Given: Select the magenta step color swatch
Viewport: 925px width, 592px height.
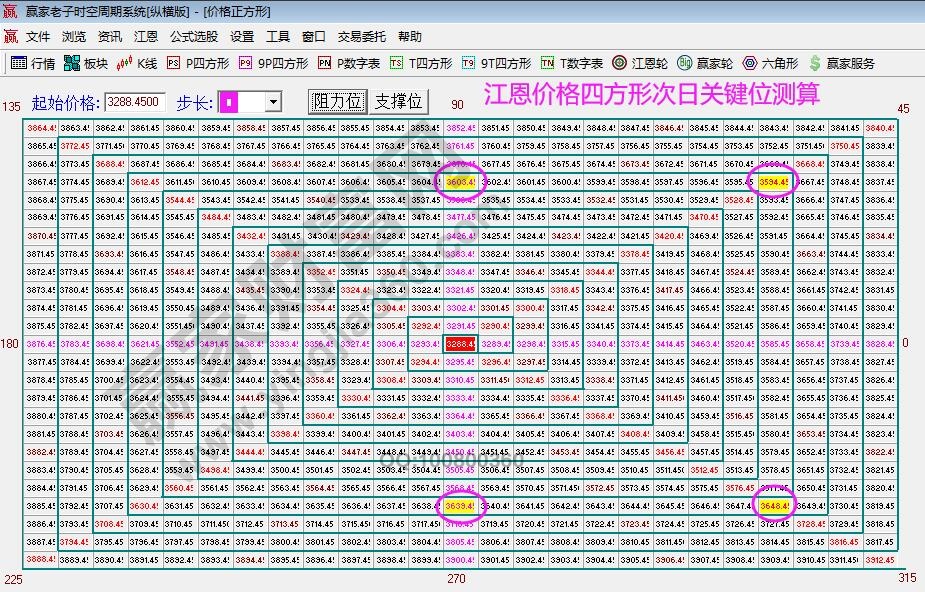Looking at the screenshot, I should click(231, 101).
